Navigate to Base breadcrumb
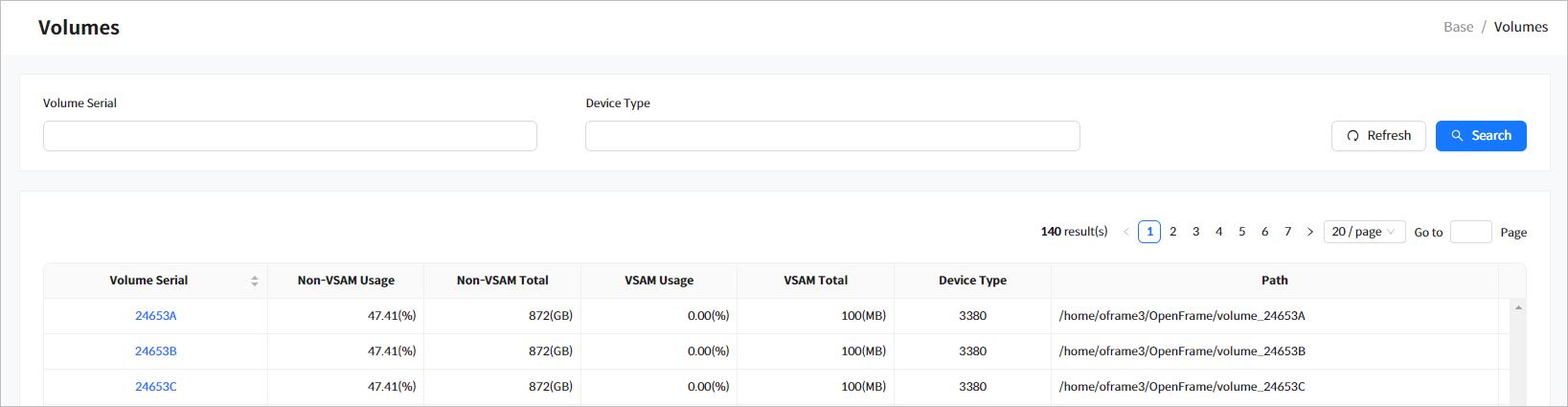Image resolution: width=1568 pixels, height=407 pixels. coord(1458,27)
